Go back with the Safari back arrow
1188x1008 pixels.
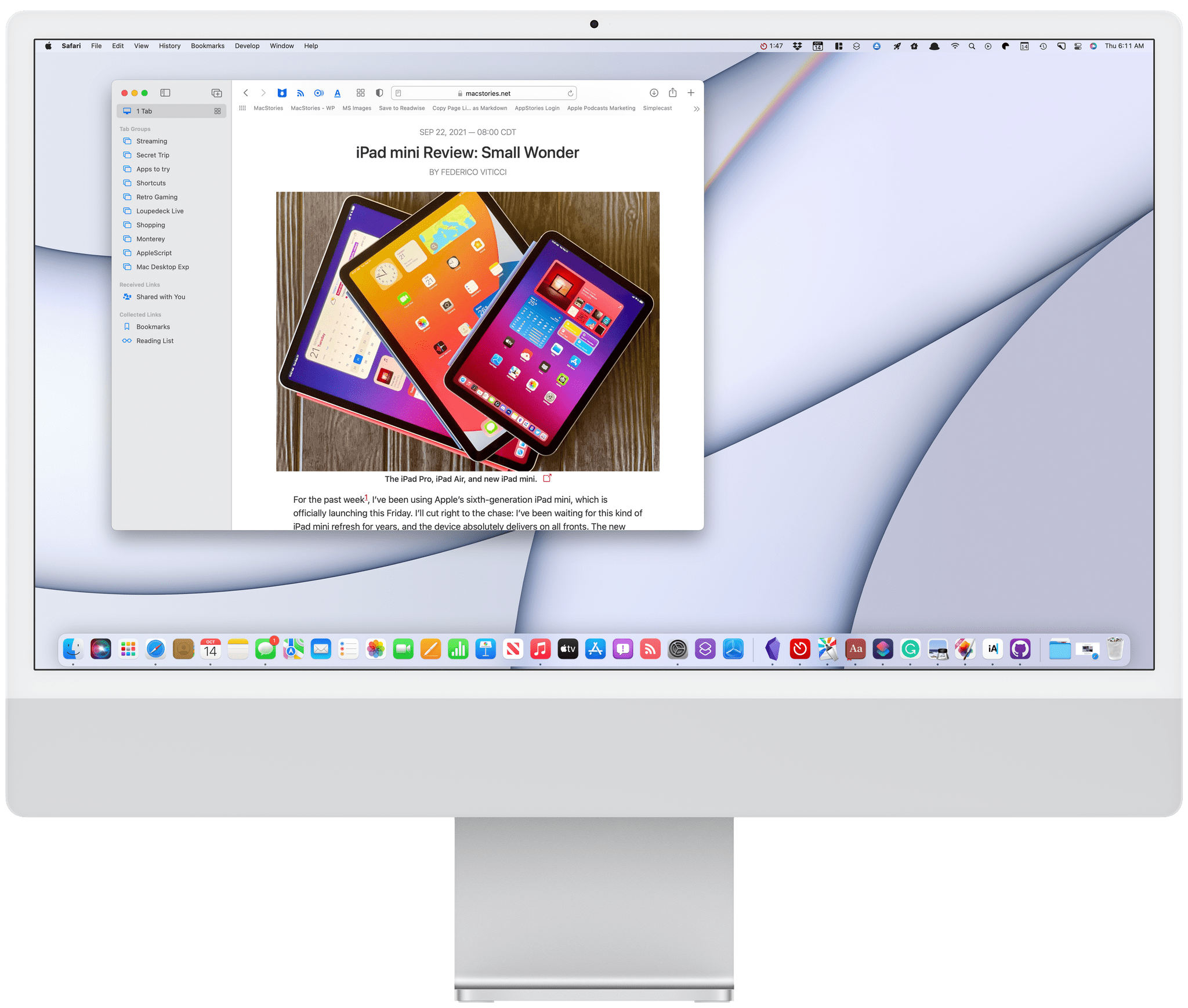tap(246, 93)
